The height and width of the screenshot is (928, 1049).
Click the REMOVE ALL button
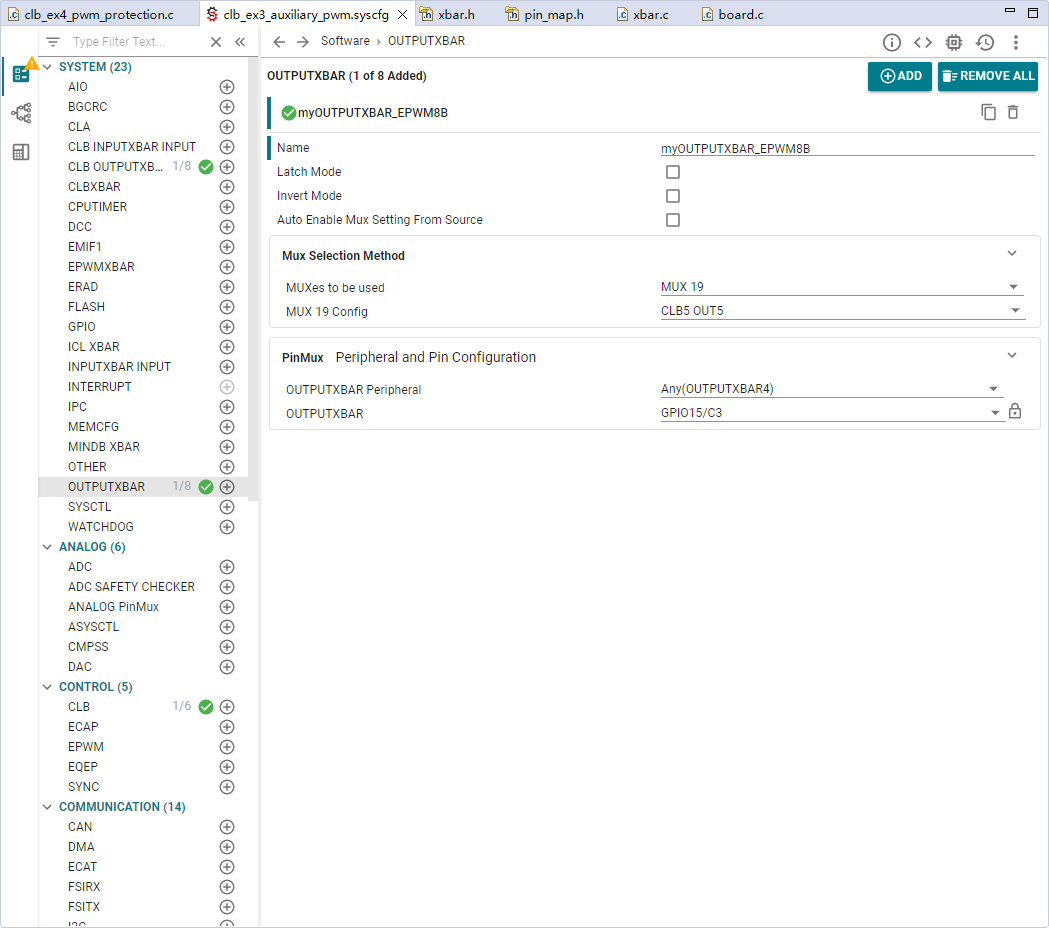(987, 76)
